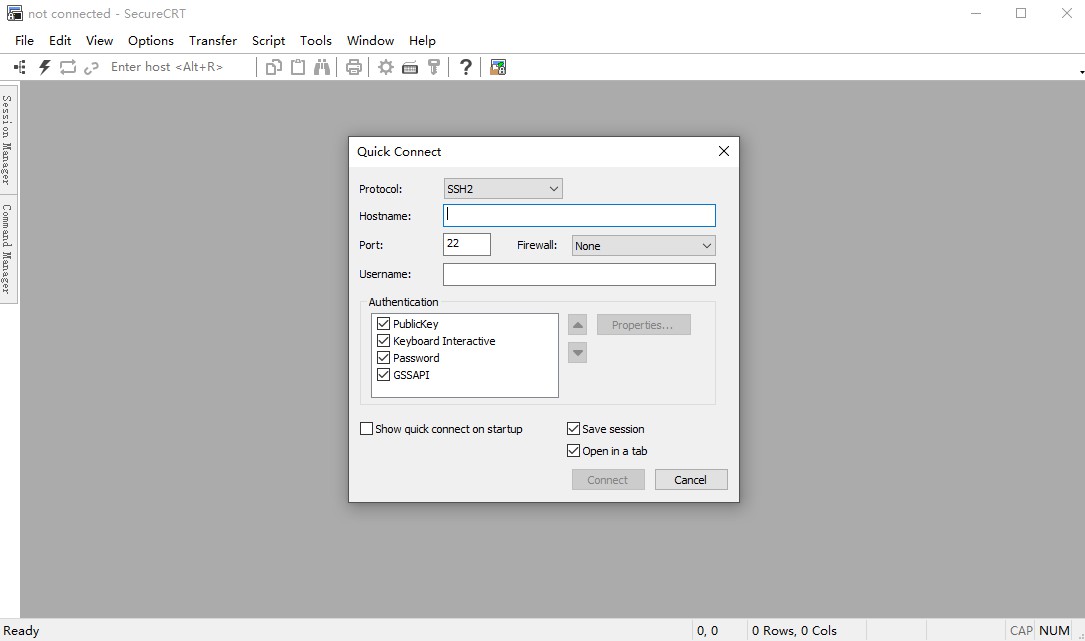Open the Edit menu
1085x641 pixels.
[x=60, y=40]
